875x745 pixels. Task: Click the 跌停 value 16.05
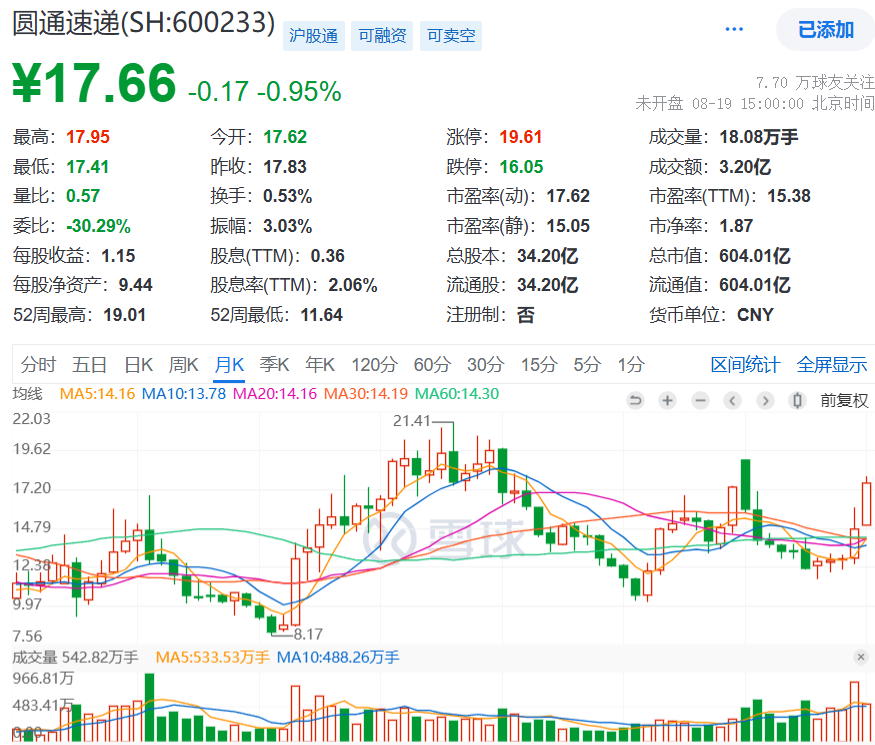coord(521,166)
